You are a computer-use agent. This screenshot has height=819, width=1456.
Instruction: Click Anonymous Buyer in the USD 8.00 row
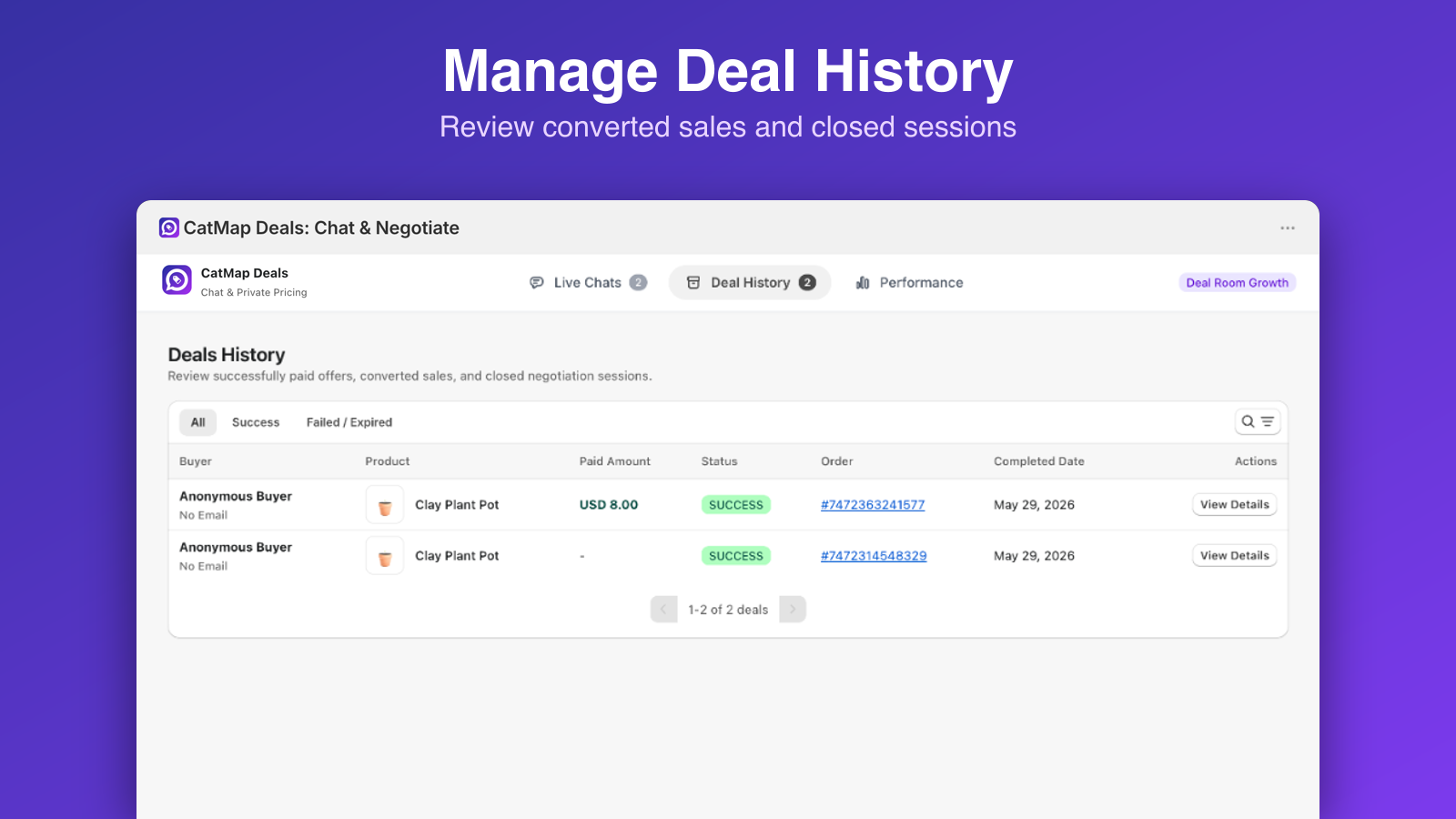pyautogui.click(x=236, y=497)
